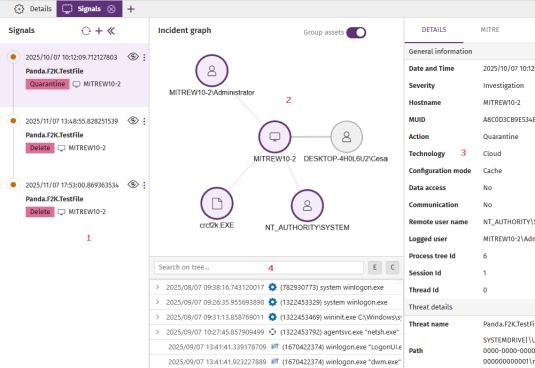The height and width of the screenshot is (368, 535).
Task: Select MITREW10-2\Administrator user node
Action: click(212, 71)
